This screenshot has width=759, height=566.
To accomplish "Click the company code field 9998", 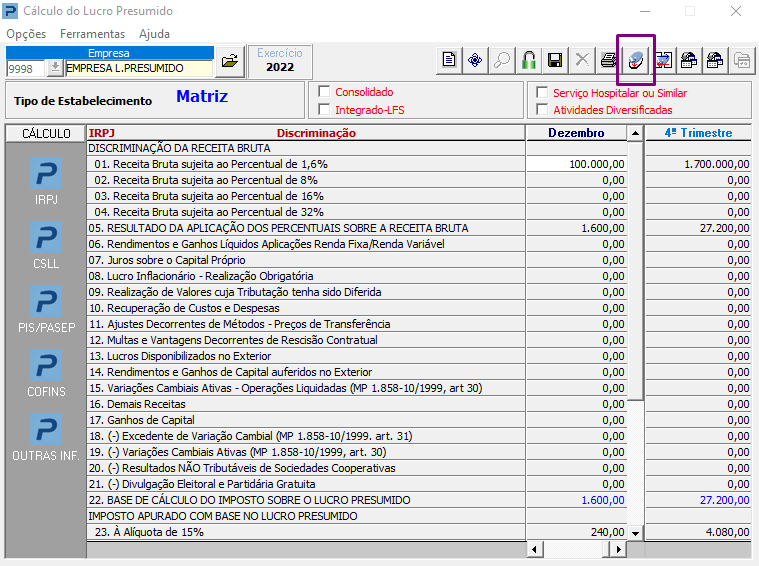I will click(x=26, y=68).
